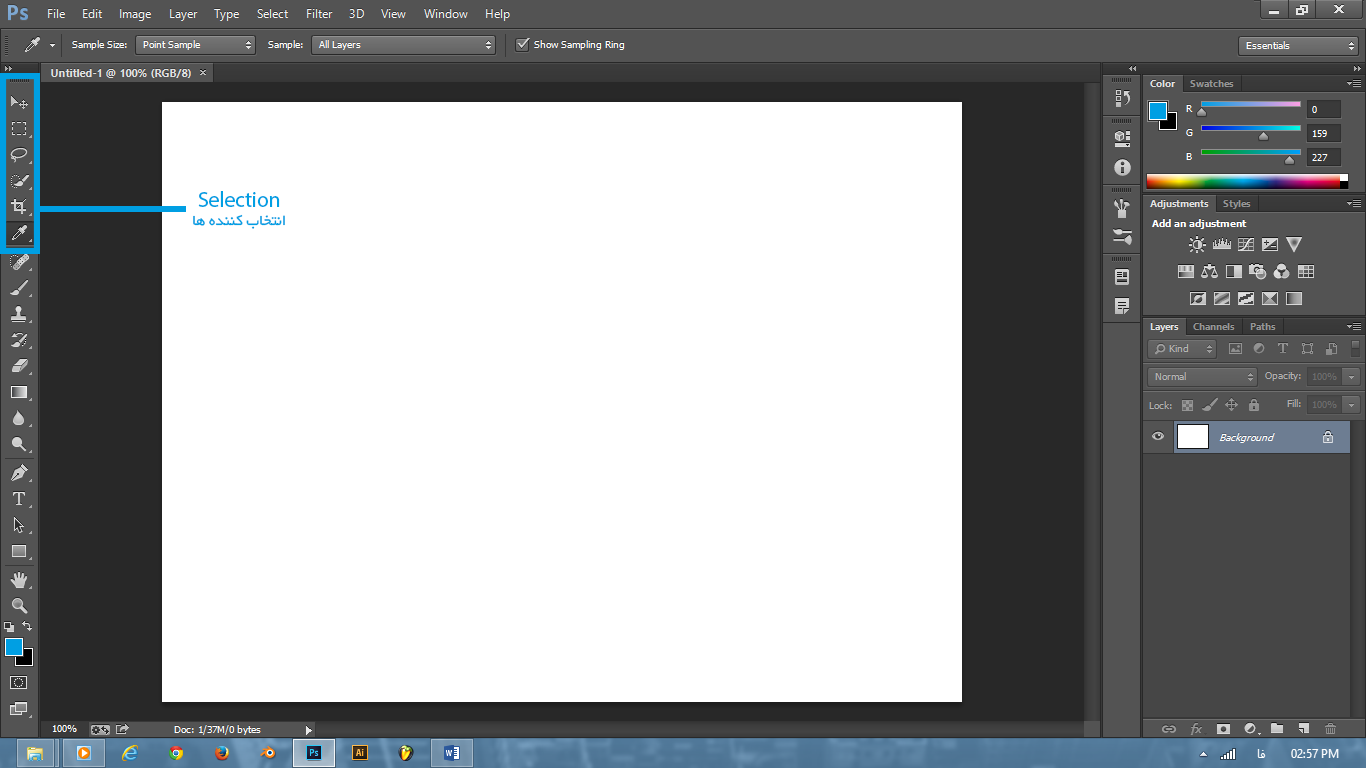Uncheck Show Sampling Ring
1366x768 pixels.
522,44
